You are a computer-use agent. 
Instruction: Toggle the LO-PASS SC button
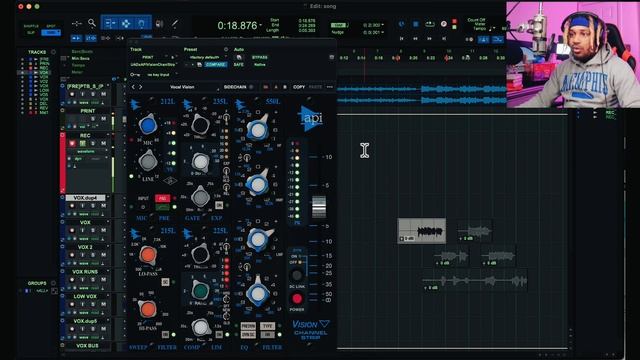pyautogui.click(x=165, y=282)
